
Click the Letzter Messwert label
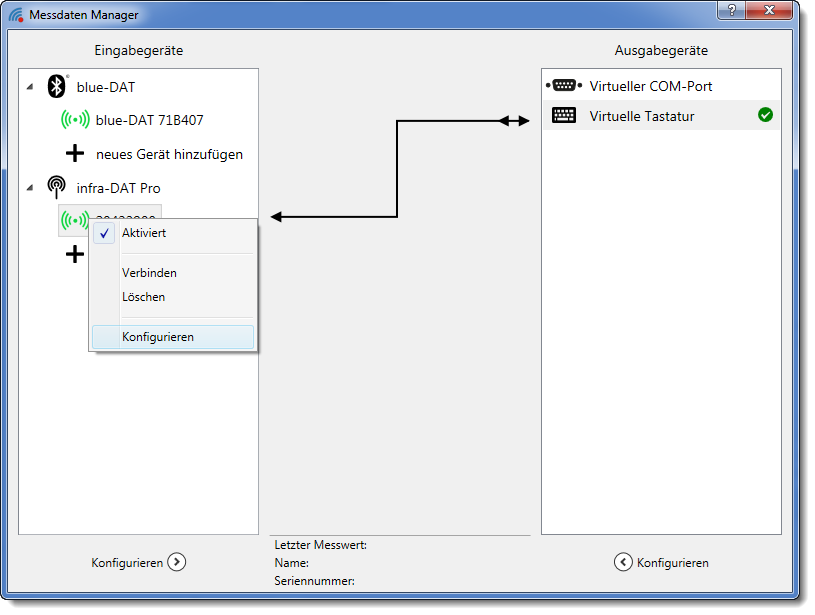[321, 545]
